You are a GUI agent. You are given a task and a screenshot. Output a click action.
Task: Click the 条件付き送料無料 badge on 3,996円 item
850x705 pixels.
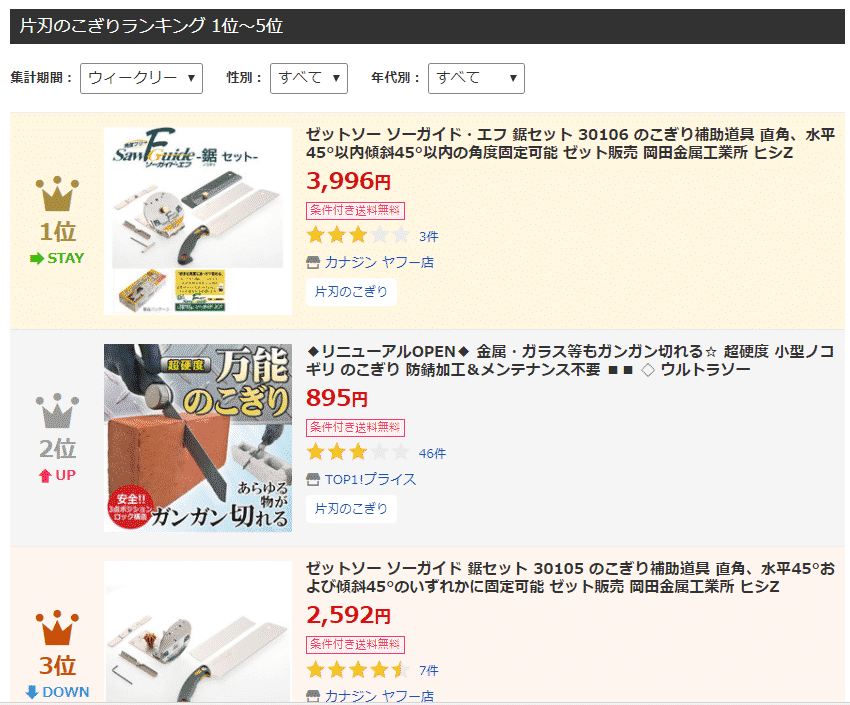[x=355, y=211]
